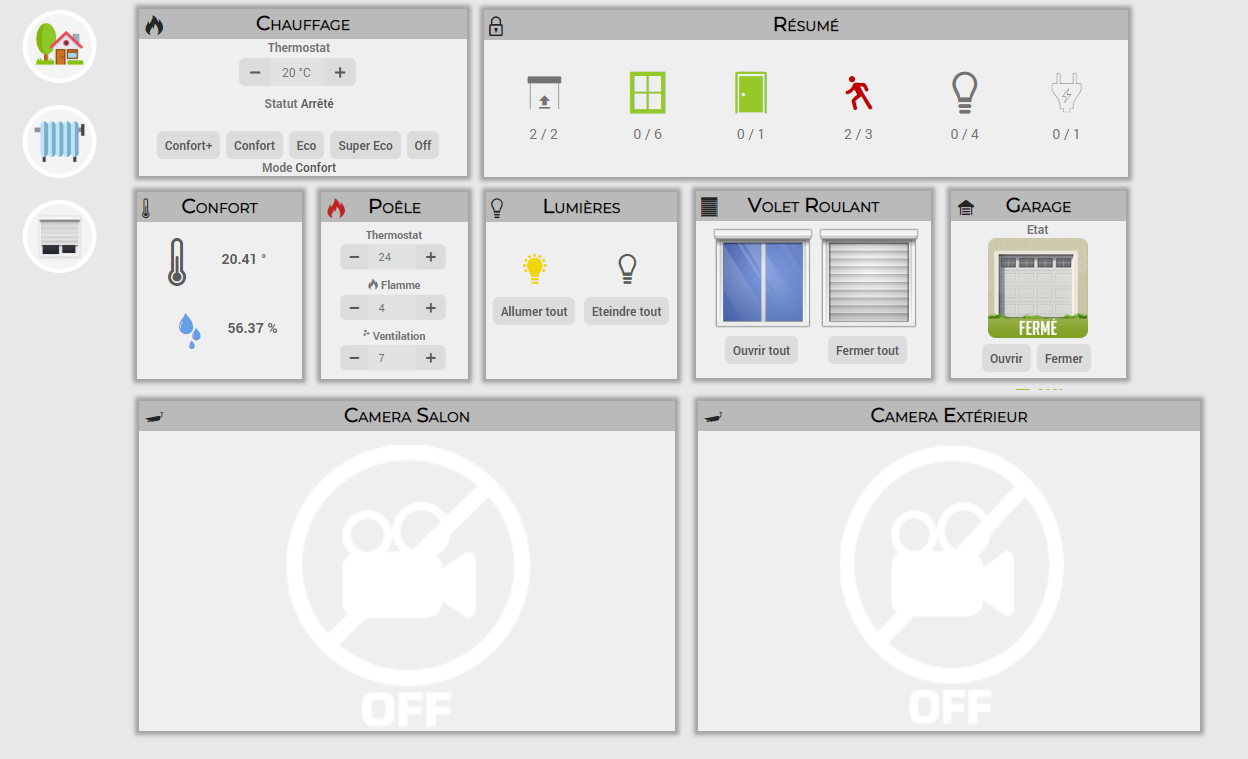Viewport: 1248px width, 759px height.
Task: Click the power plug icon in Résumé
Action: pos(1066,93)
